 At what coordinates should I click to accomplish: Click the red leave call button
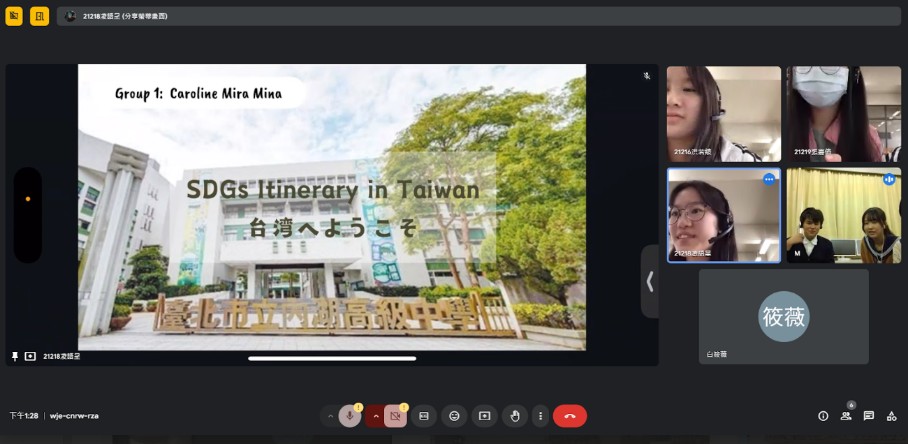tap(570, 416)
